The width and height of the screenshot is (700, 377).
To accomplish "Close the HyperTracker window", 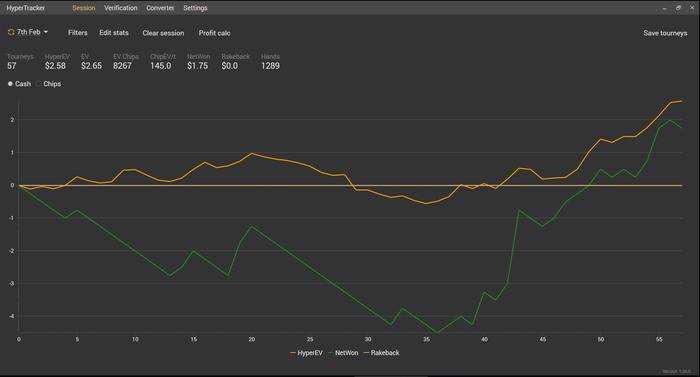I will point(692,8).
